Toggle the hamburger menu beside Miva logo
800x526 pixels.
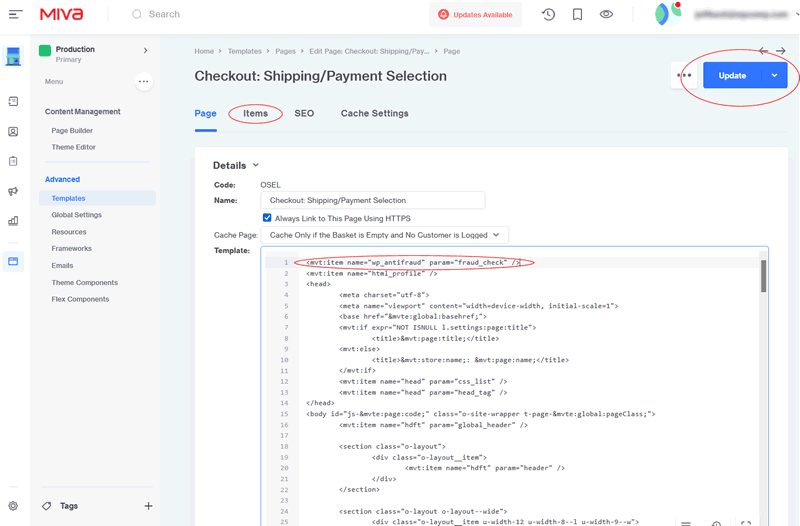(x=15, y=15)
